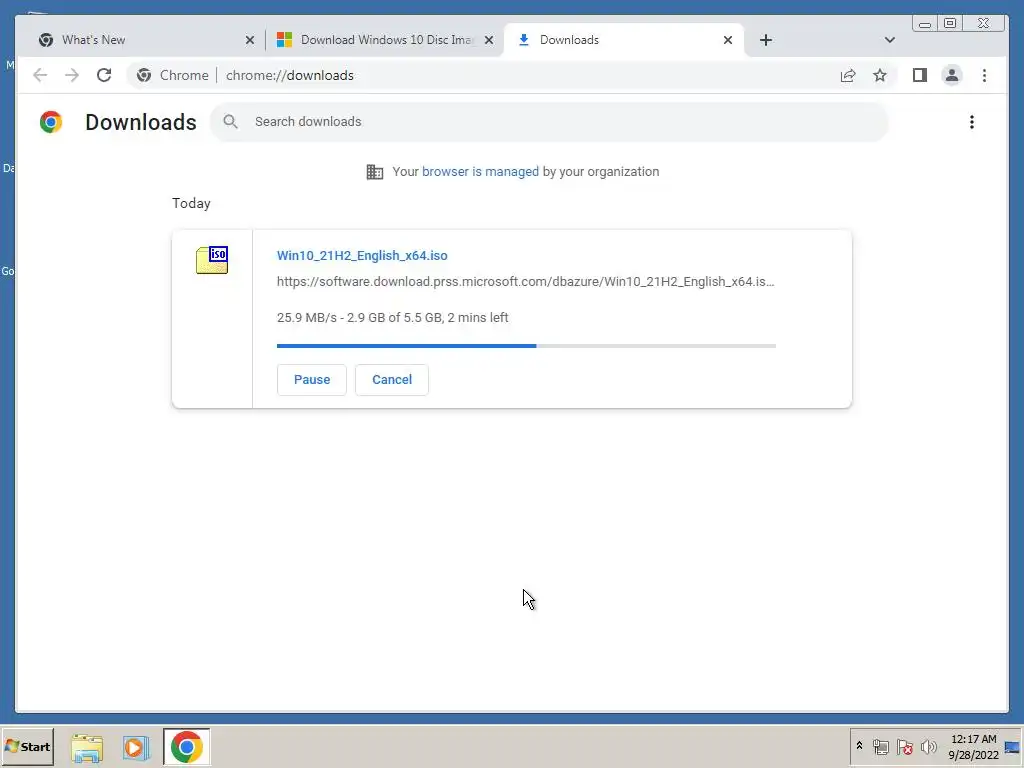The height and width of the screenshot is (768, 1024).
Task: Click the Today date heading
Action: [191, 203]
